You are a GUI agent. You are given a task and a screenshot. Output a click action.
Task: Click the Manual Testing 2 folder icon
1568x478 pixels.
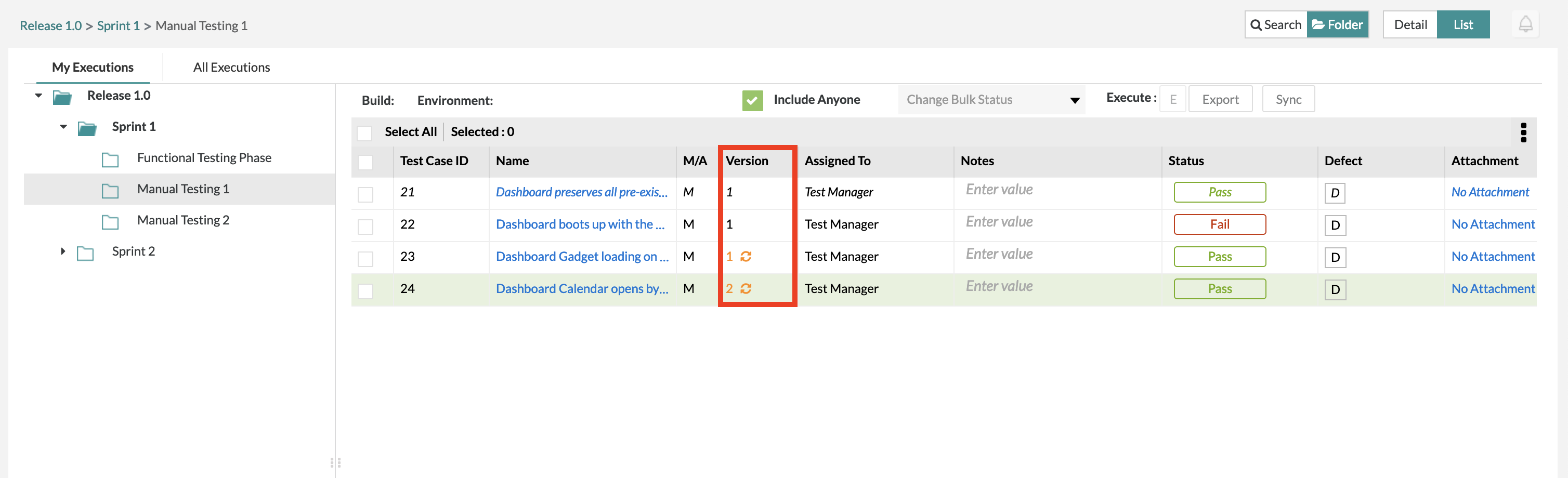tap(110, 222)
